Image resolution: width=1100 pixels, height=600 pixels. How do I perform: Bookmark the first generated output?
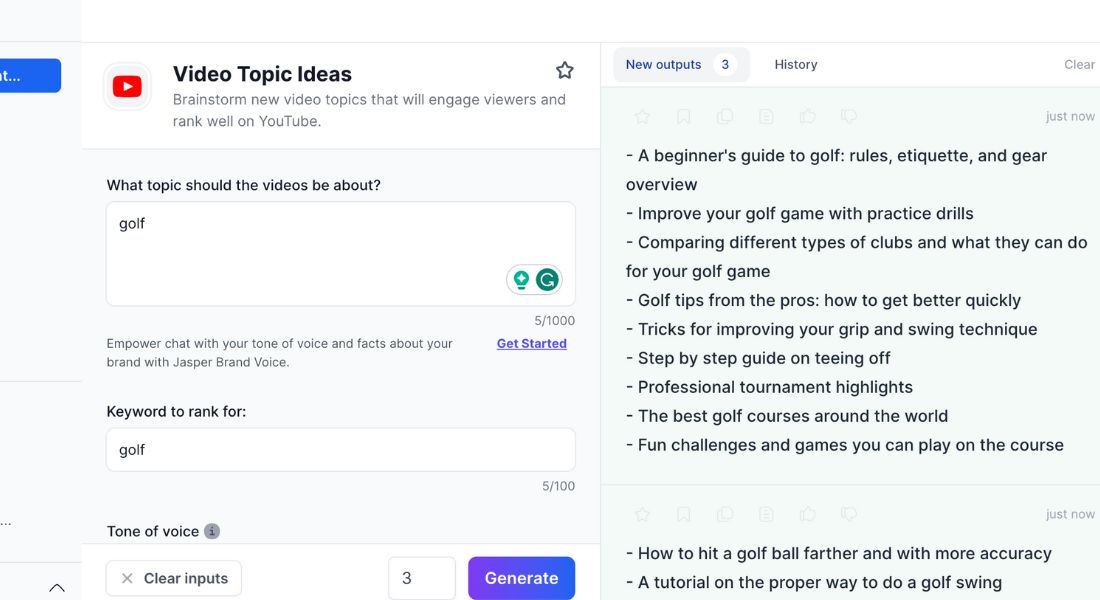[683, 116]
